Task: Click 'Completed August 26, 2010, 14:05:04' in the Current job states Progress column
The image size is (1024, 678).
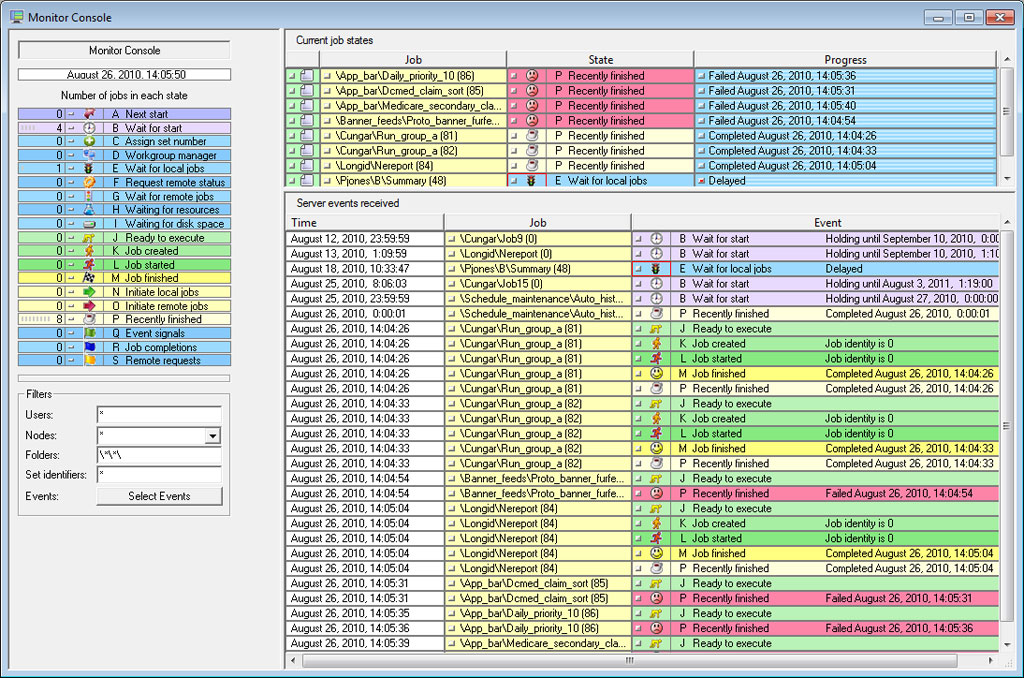Action: (x=792, y=166)
